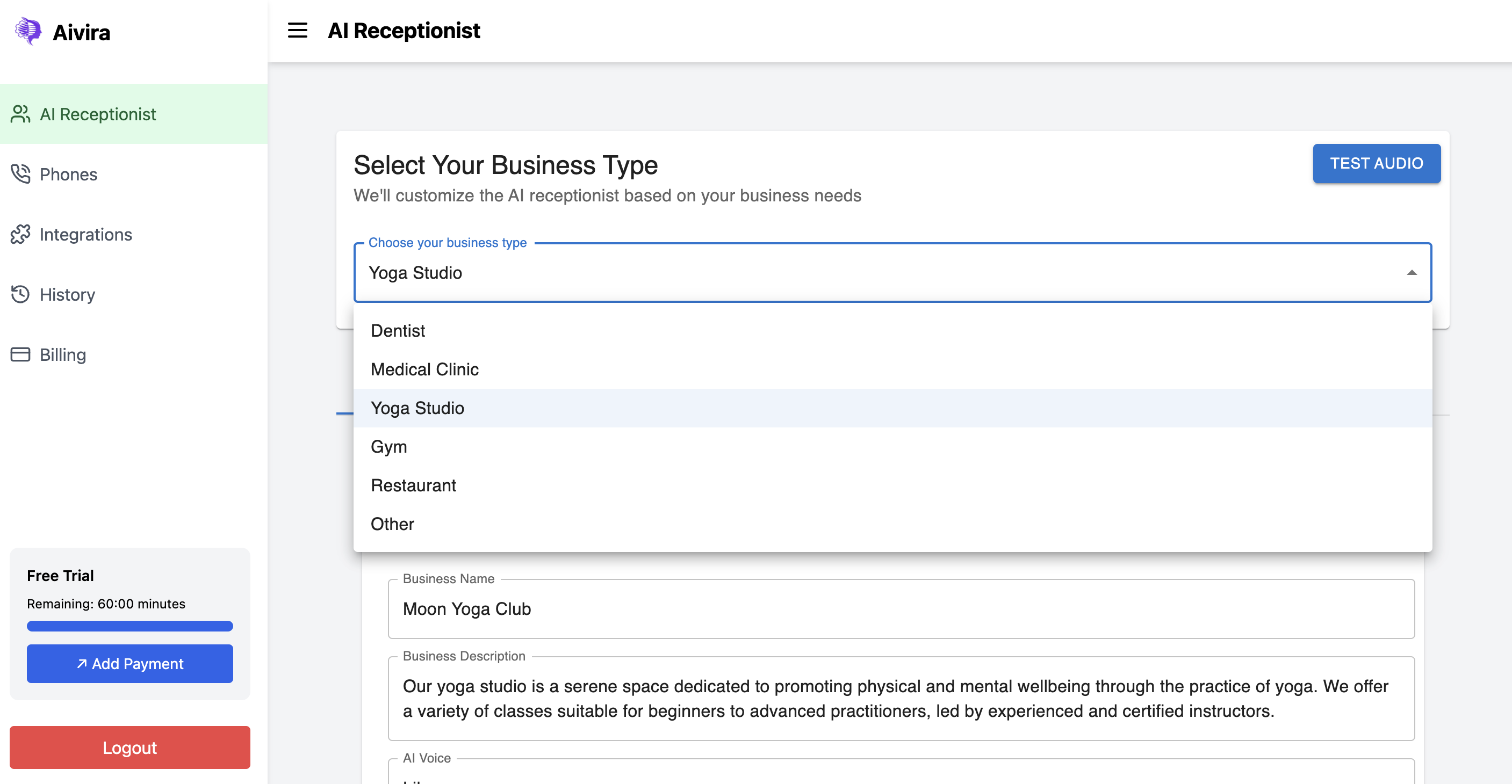The width and height of the screenshot is (1512, 784).
Task: Select the Gym business type
Action: [x=388, y=447]
